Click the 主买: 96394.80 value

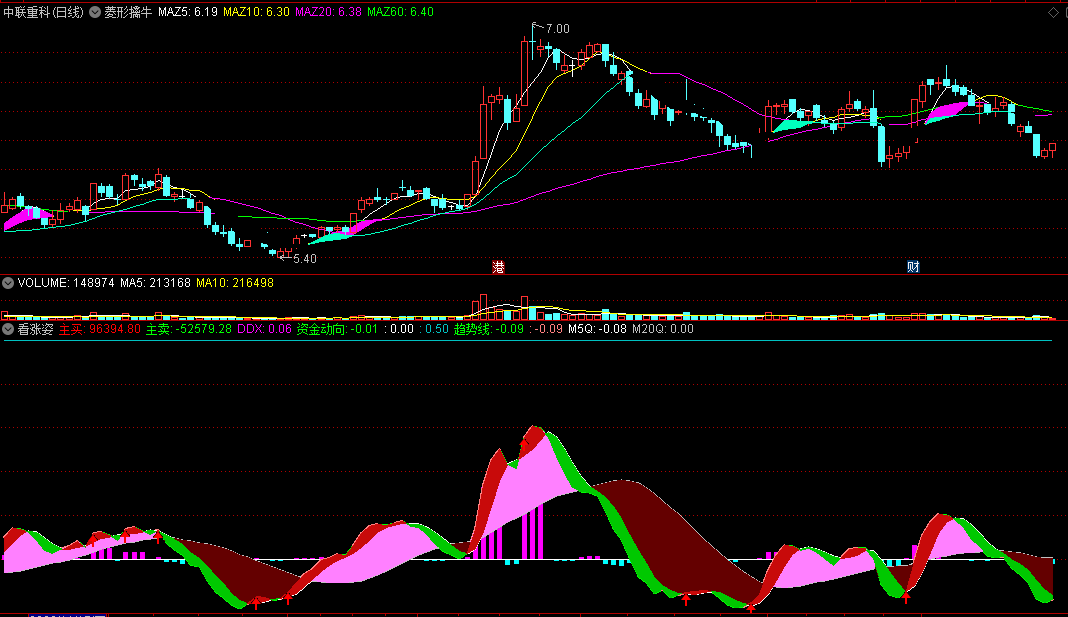point(99,329)
